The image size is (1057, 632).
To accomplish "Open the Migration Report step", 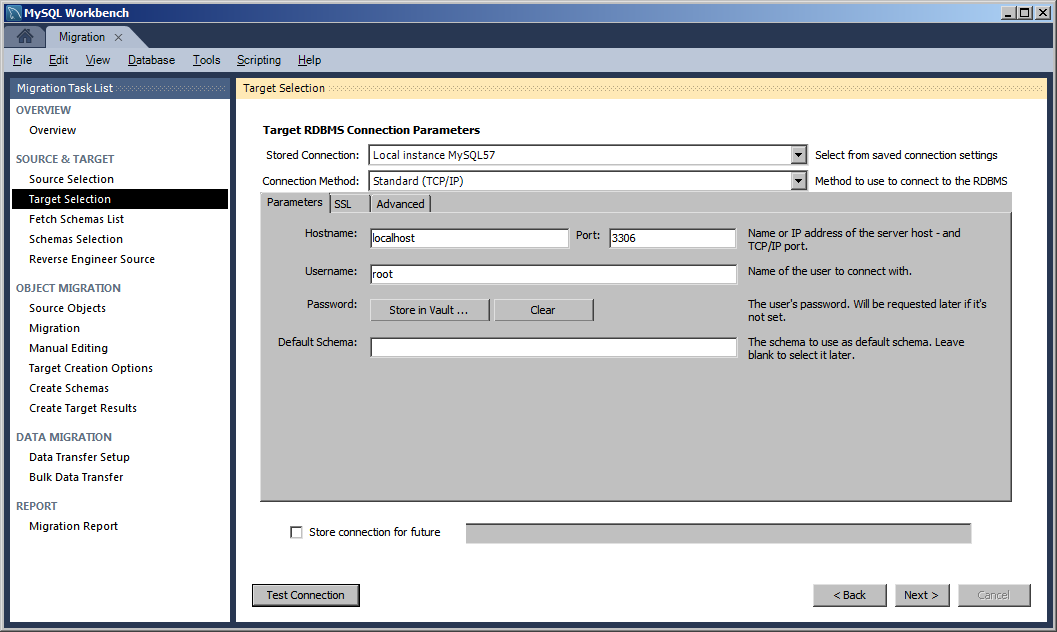I will (73, 526).
